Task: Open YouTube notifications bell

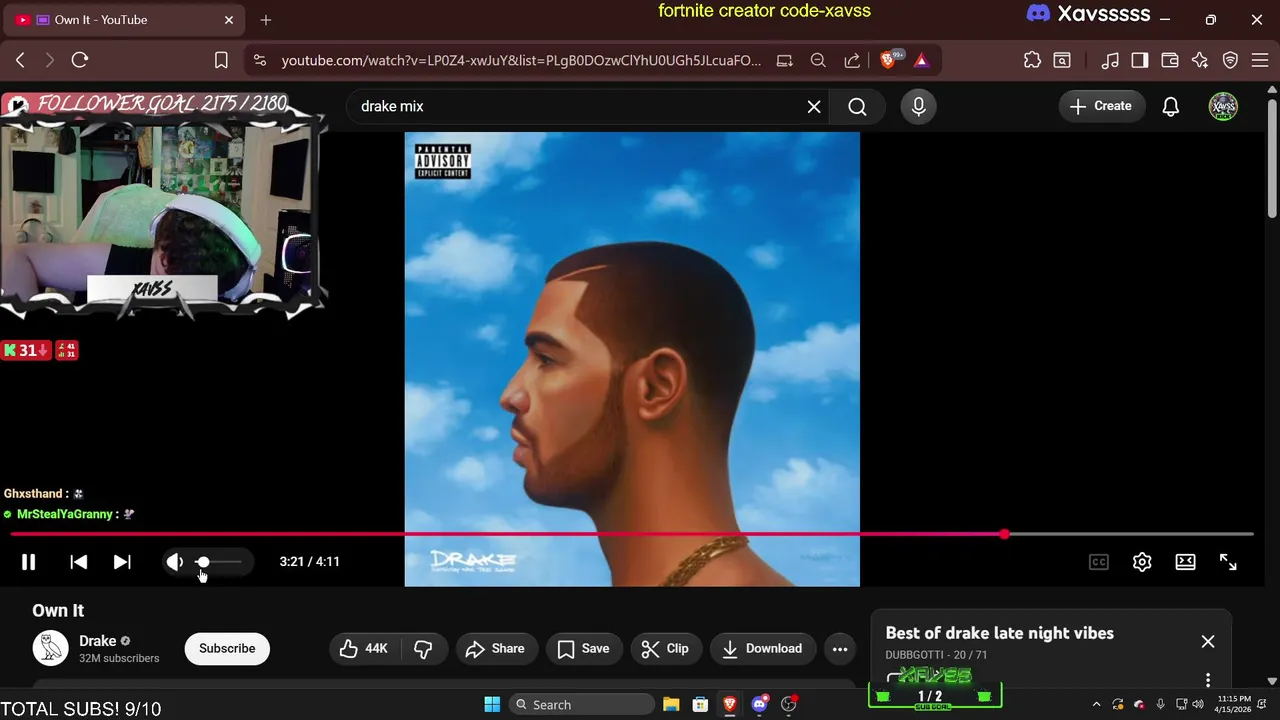Action: tap(1171, 106)
